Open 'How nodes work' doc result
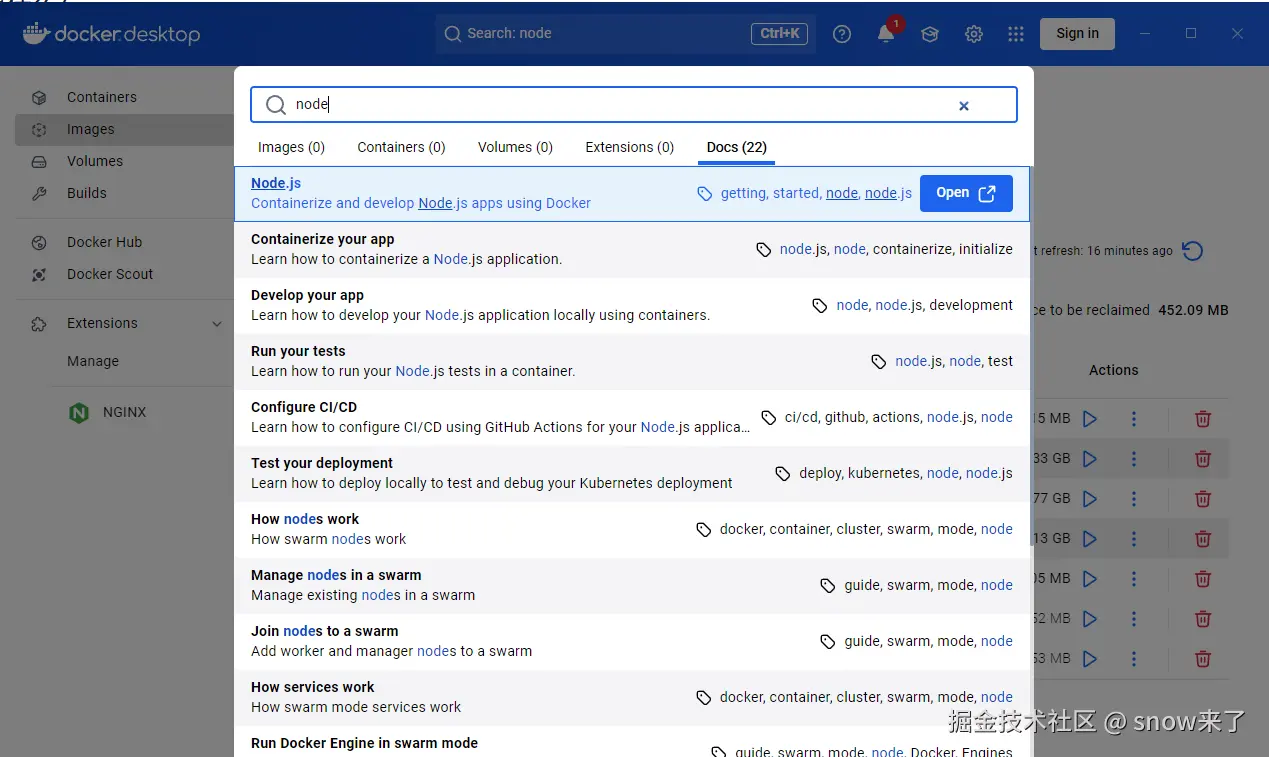This screenshot has width=1269, height=757. (632, 529)
